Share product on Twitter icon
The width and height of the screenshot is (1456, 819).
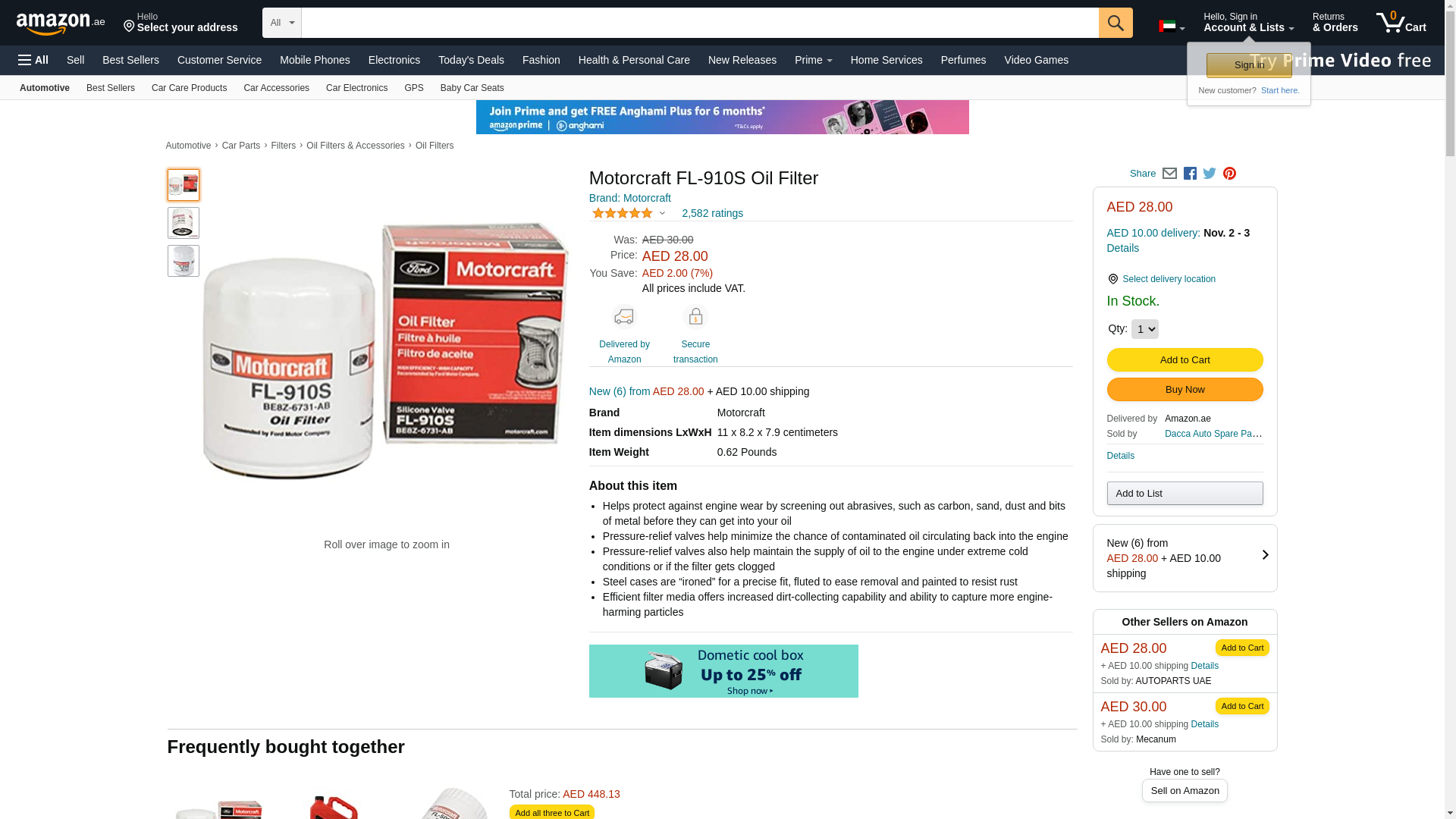point(1210,174)
